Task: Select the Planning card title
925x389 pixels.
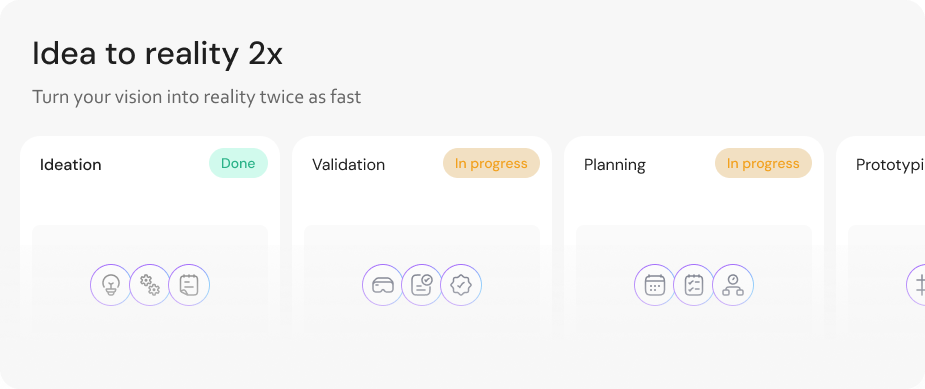Action: [x=615, y=165]
